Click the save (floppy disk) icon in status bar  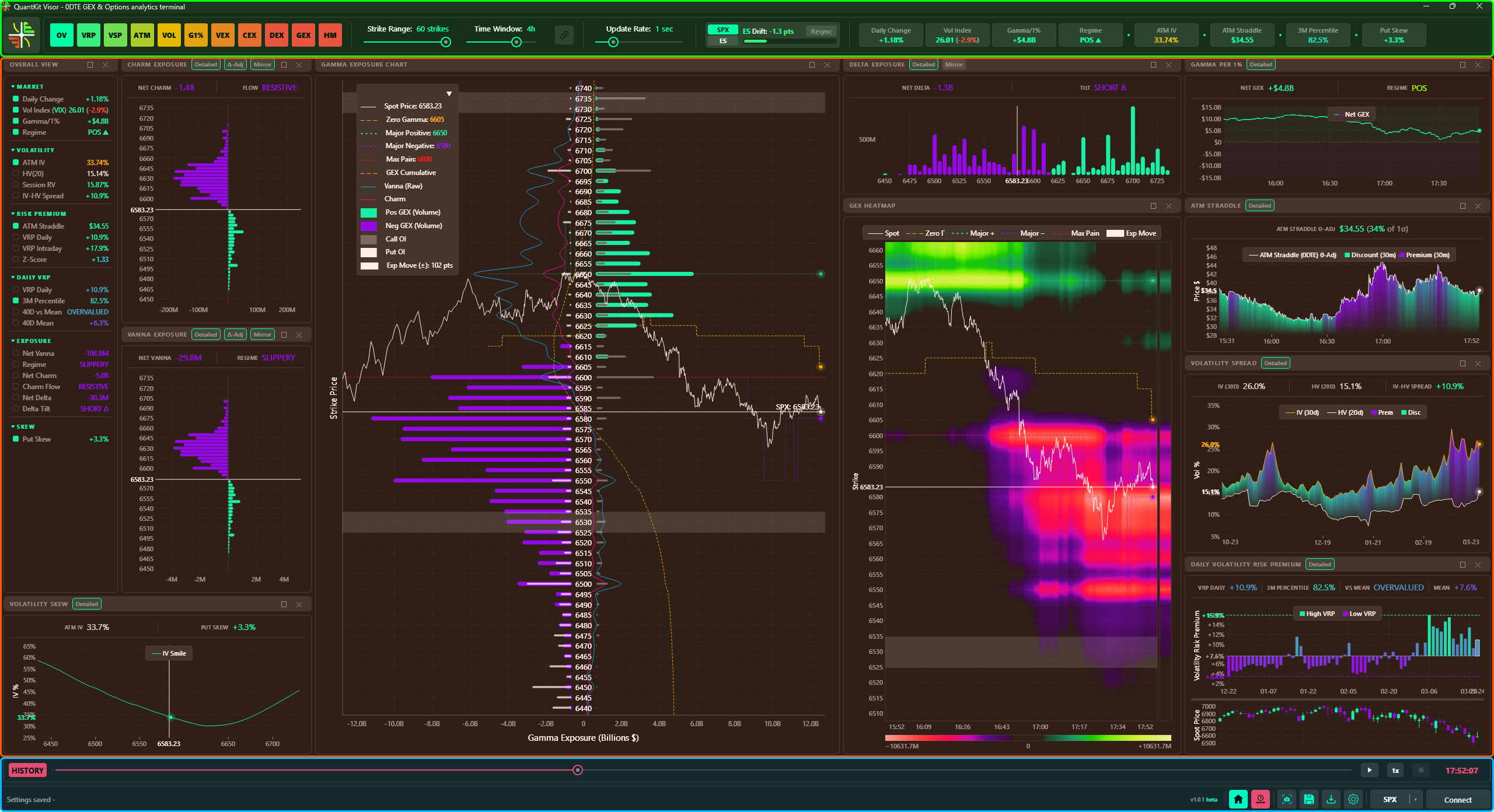coord(1309,799)
